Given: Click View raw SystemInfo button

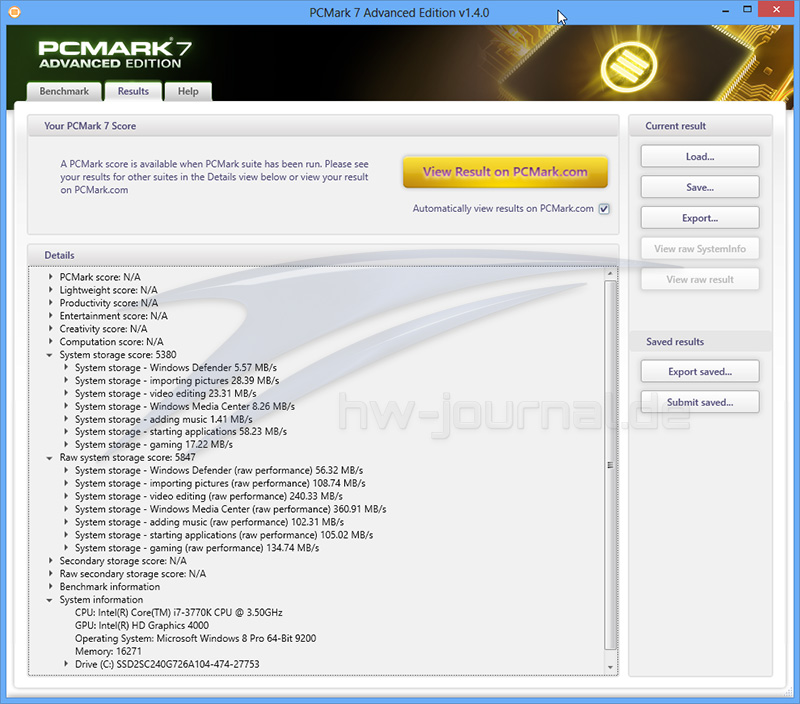Looking at the screenshot, I should click(x=700, y=248).
